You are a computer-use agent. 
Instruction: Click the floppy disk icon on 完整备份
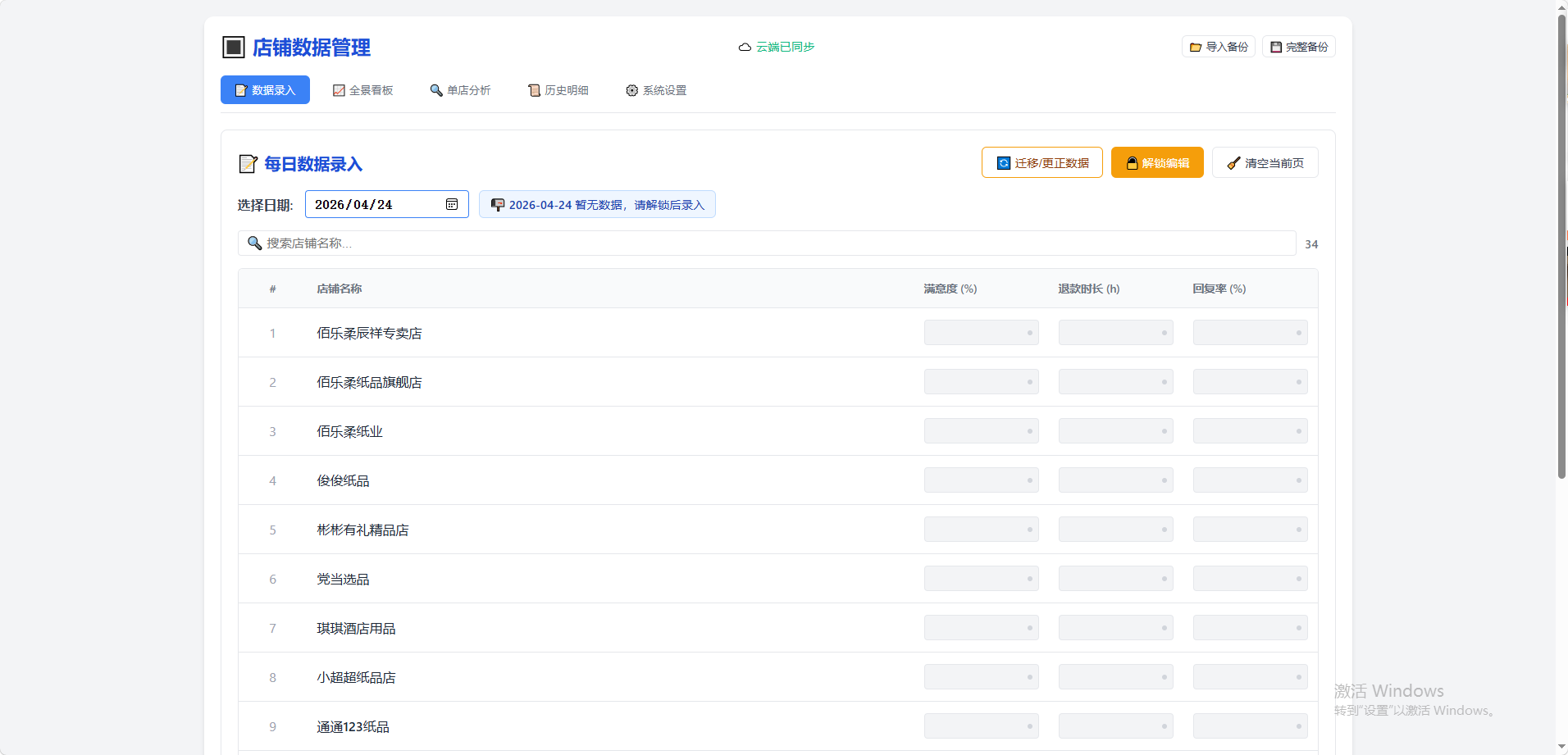click(x=1276, y=48)
